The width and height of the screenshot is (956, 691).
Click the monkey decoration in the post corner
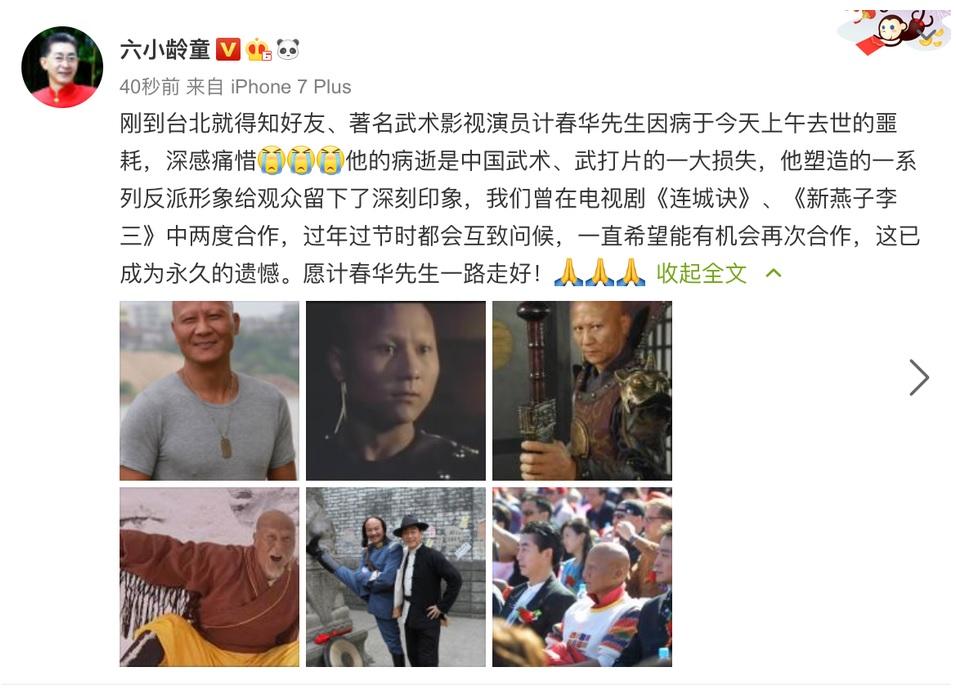[x=895, y=32]
